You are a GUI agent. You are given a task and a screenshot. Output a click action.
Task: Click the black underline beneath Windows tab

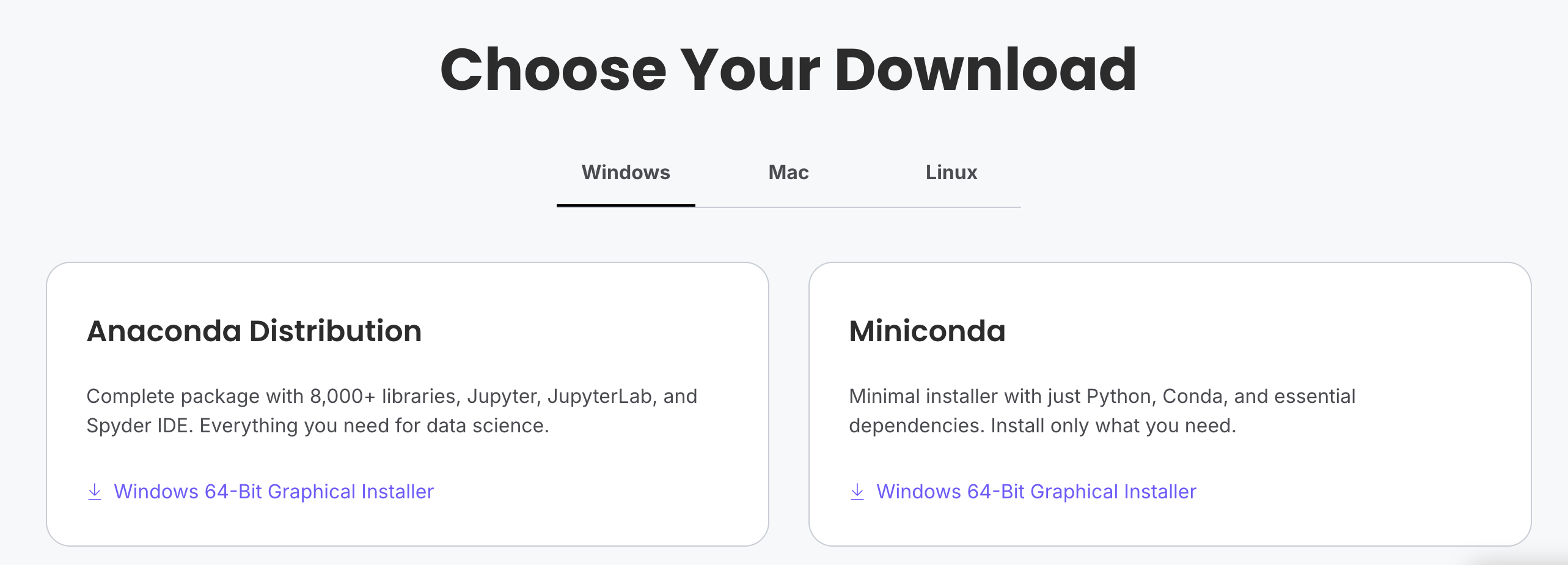point(626,205)
